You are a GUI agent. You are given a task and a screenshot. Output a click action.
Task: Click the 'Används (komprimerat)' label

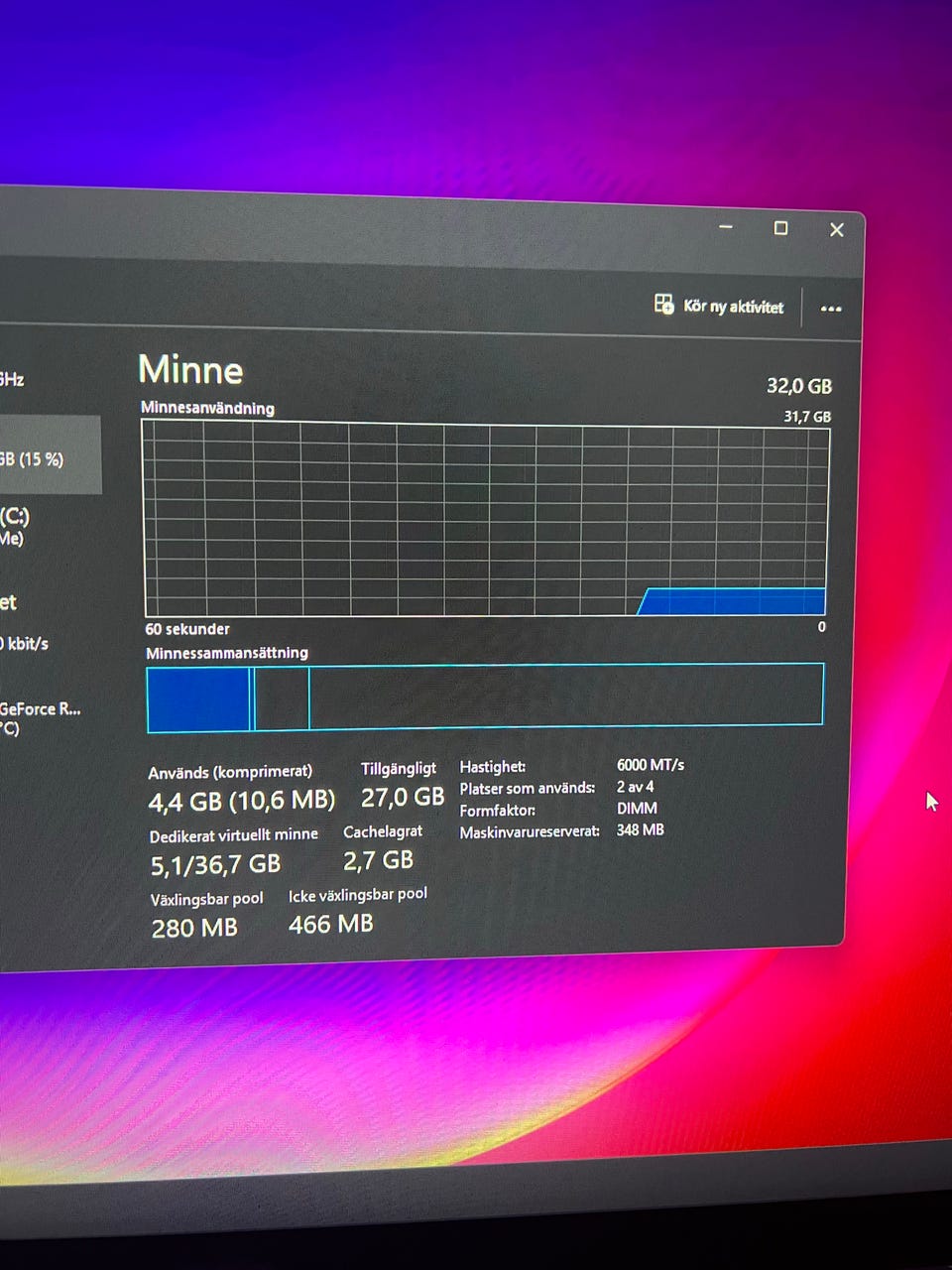point(230,772)
